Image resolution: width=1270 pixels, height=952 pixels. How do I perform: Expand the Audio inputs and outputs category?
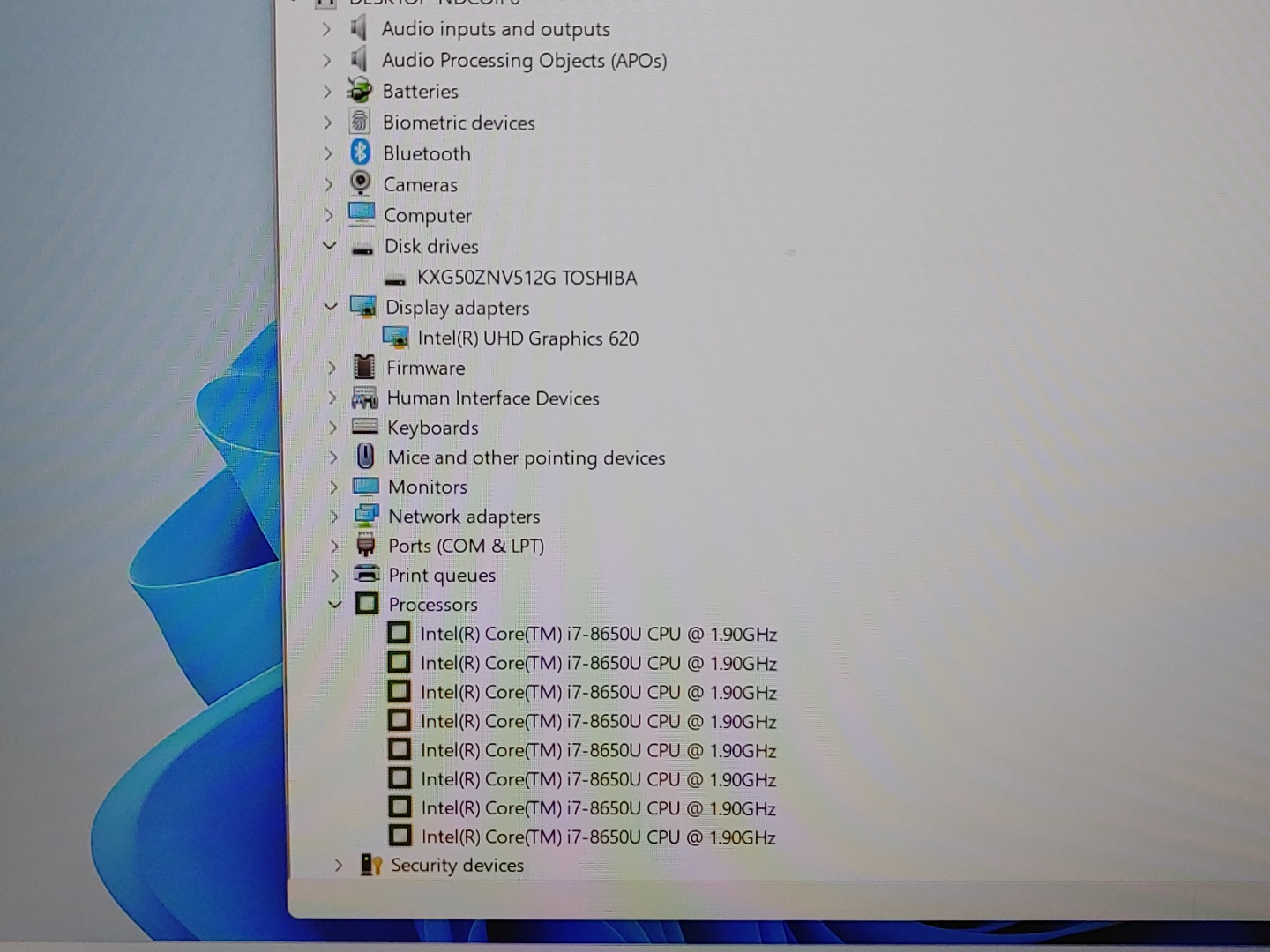tap(327, 29)
